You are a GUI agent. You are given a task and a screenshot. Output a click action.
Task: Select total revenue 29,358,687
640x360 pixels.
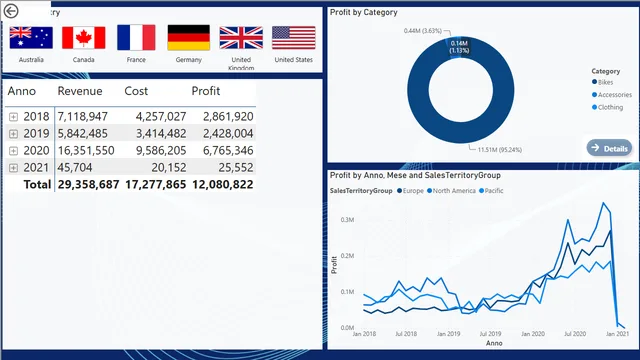[x=88, y=184]
